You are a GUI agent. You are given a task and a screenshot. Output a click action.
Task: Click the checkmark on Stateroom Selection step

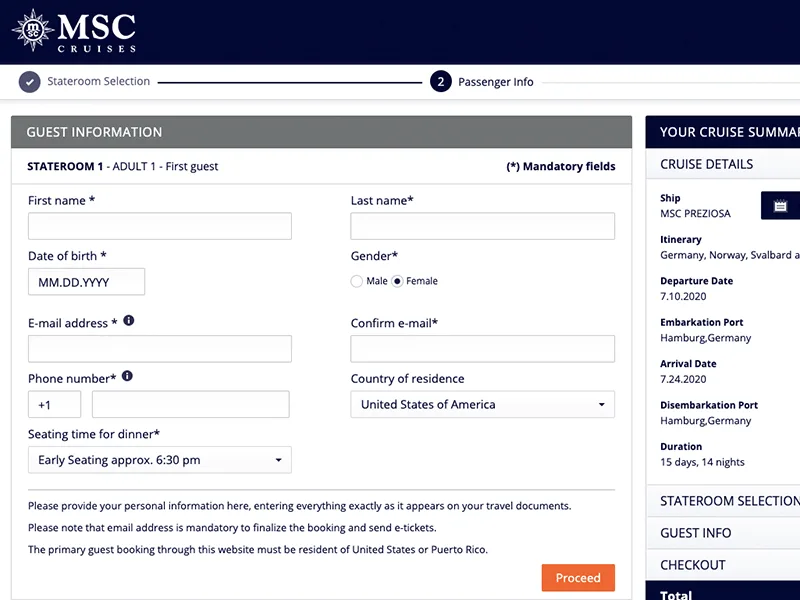click(29, 82)
